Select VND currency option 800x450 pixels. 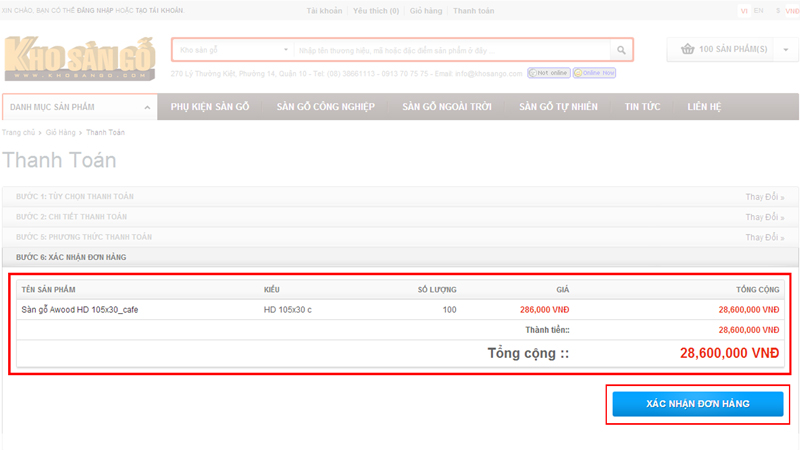pyautogui.click(x=792, y=10)
